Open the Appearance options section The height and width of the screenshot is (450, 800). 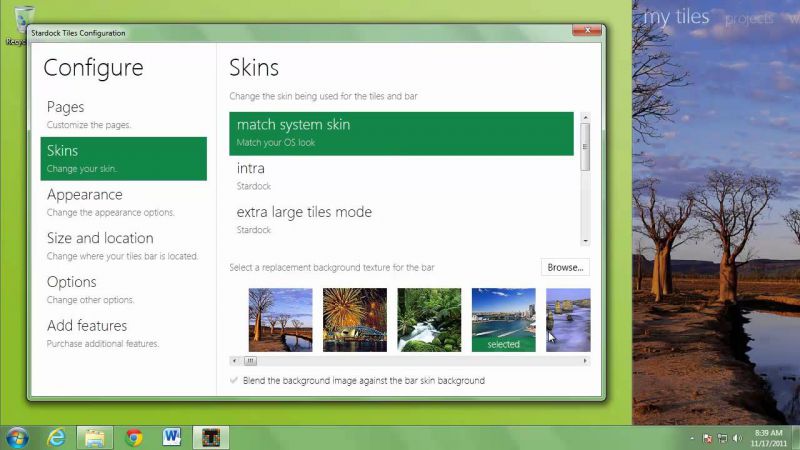click(123, 203)
